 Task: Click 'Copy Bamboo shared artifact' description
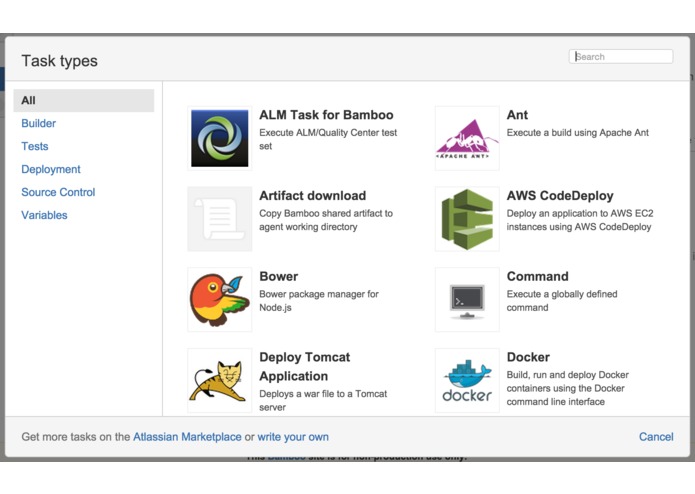tap(326, 220)
